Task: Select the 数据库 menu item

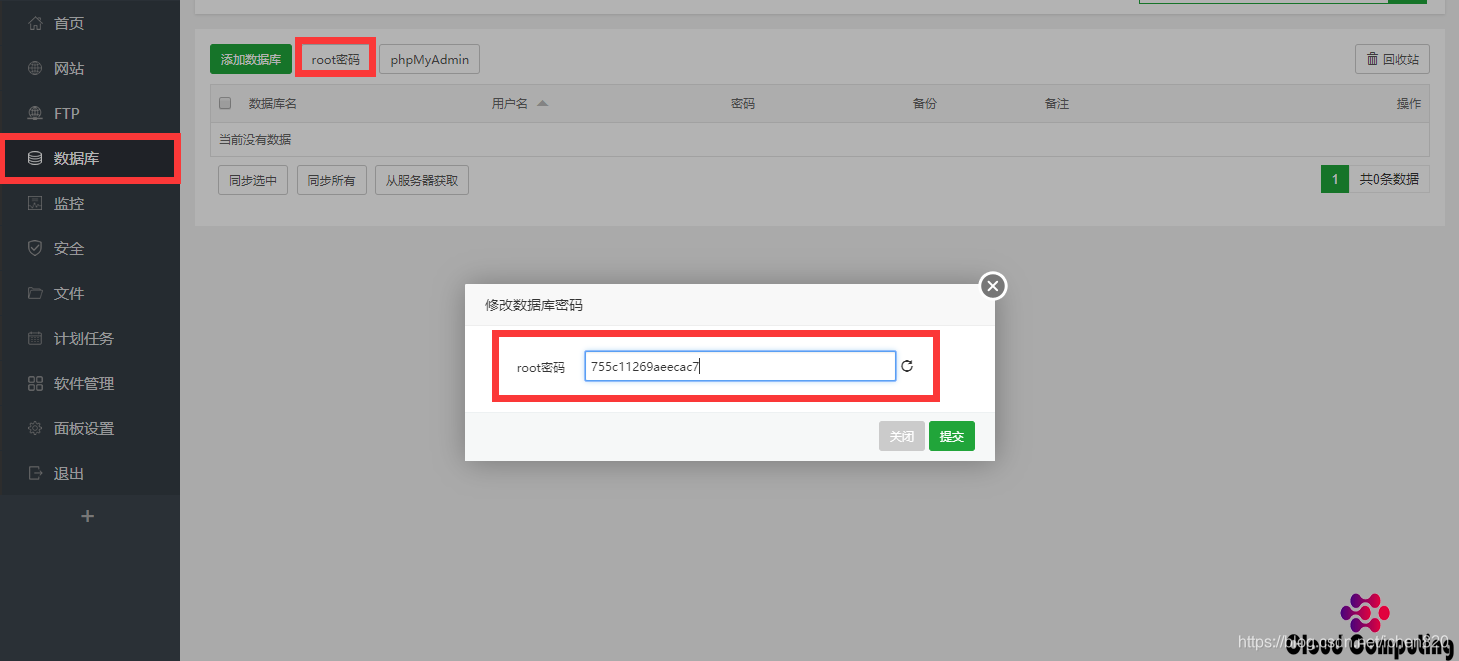Action: (x=90, y=158)
